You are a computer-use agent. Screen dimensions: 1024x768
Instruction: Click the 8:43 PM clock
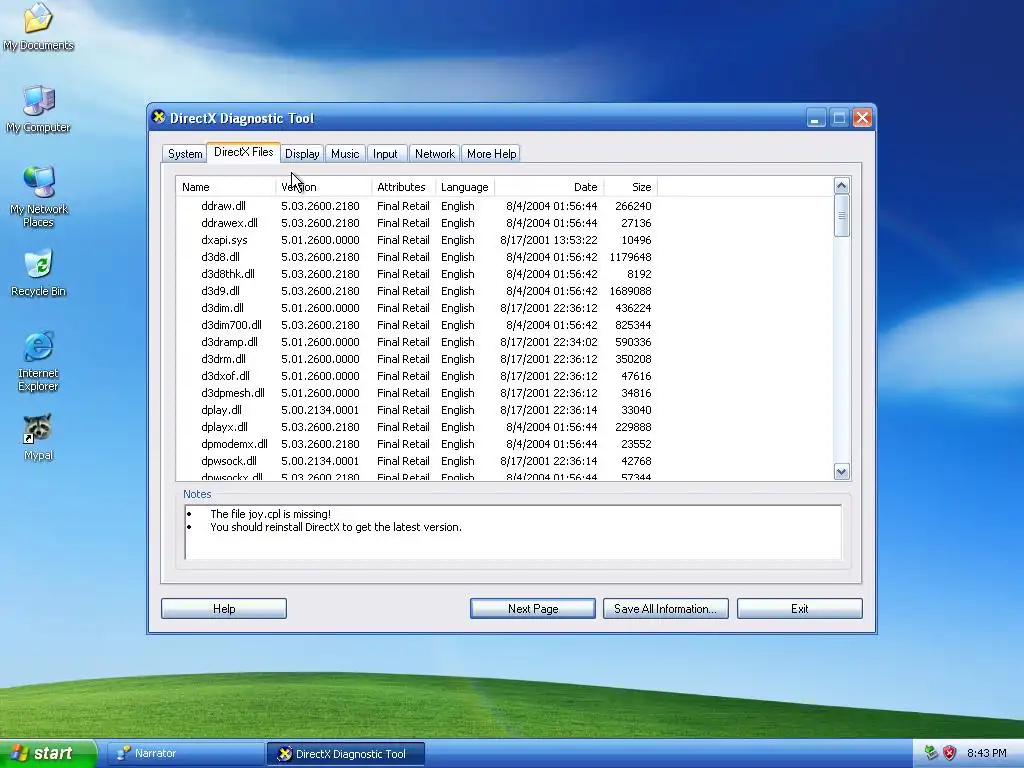986,753
